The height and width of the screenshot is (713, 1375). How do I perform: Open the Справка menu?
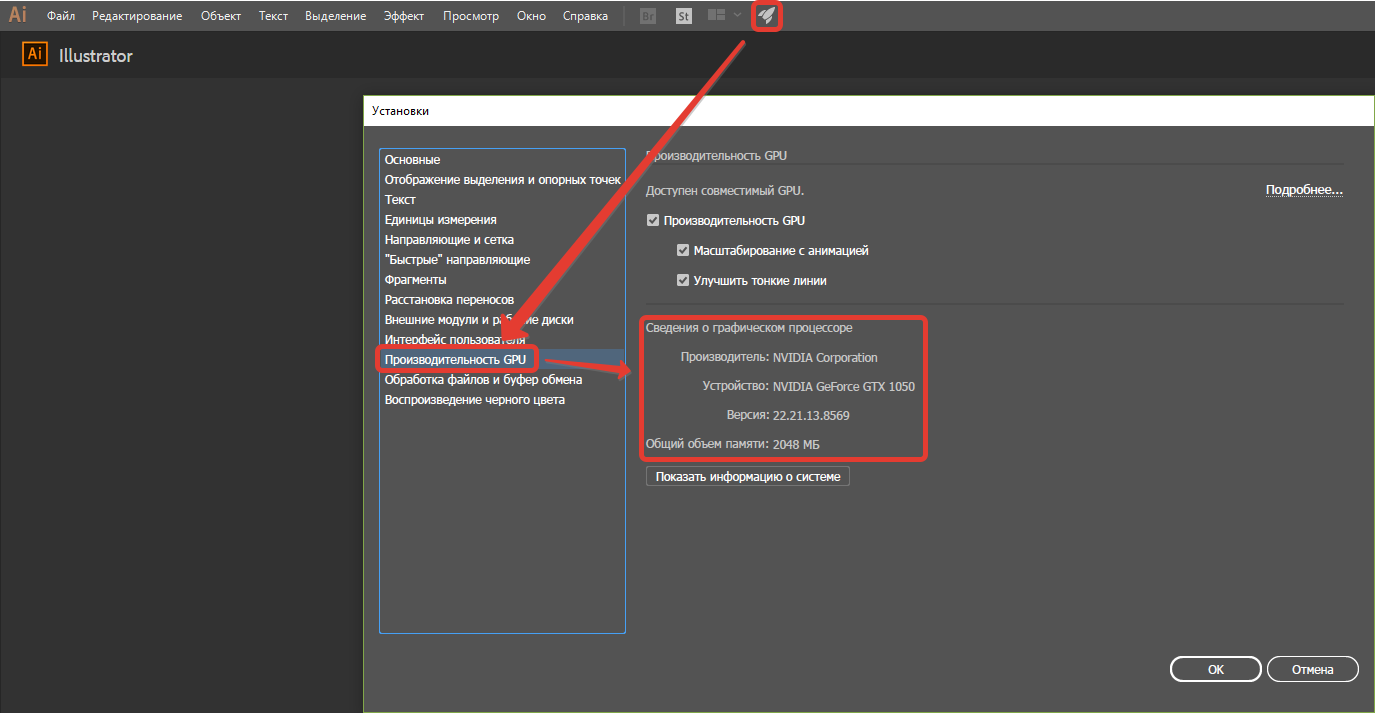[x=585, y=16]
